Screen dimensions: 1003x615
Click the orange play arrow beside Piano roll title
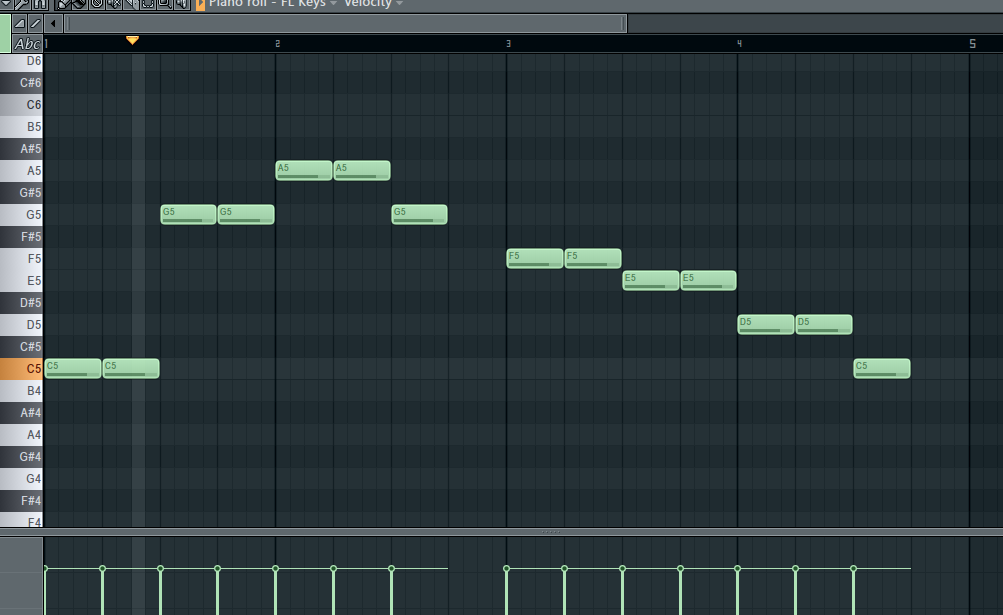(200, 4)
